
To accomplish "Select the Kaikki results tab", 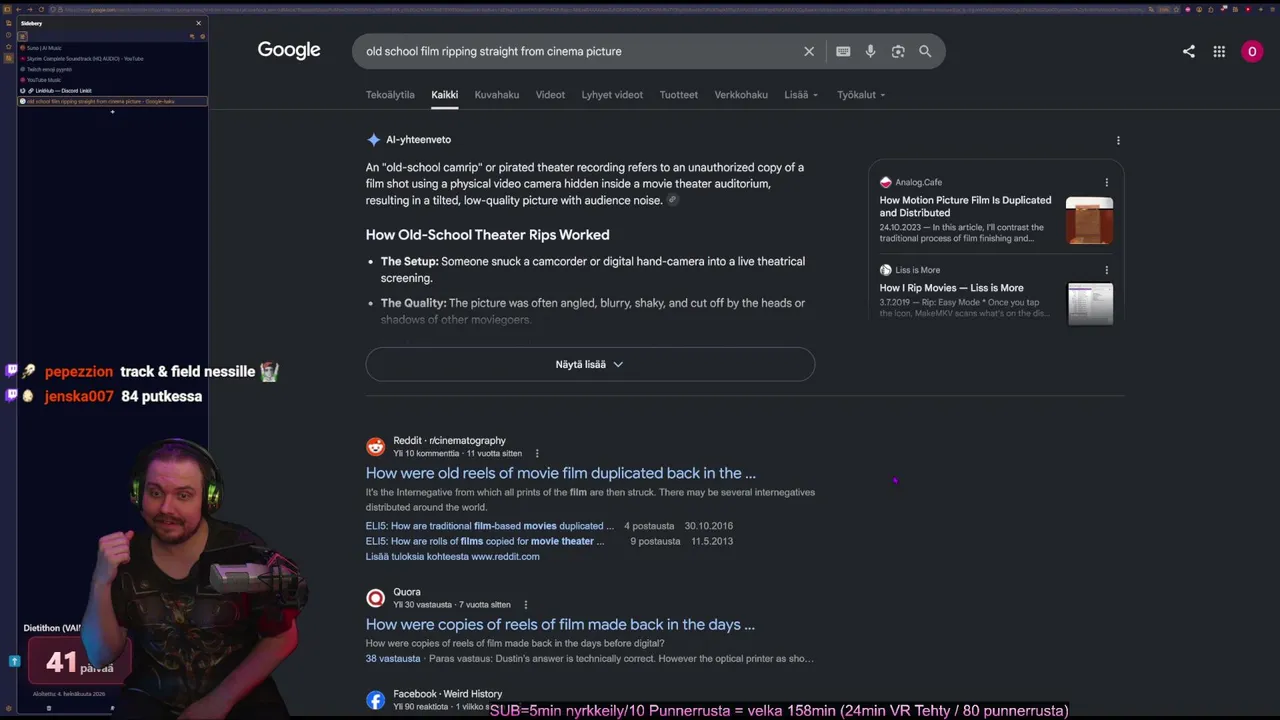I will click(444, 95).
